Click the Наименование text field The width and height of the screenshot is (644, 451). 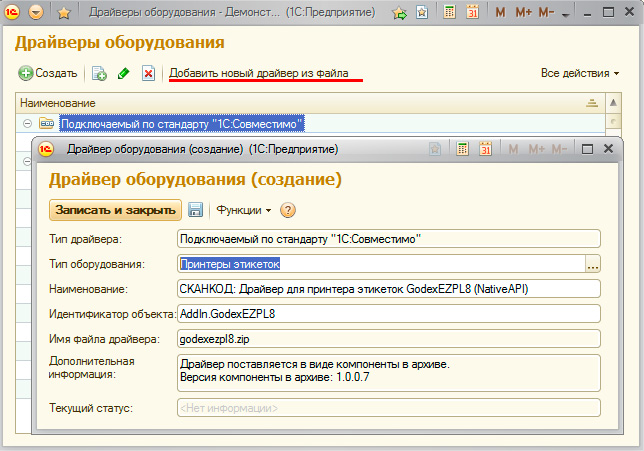tap(387, 289)
